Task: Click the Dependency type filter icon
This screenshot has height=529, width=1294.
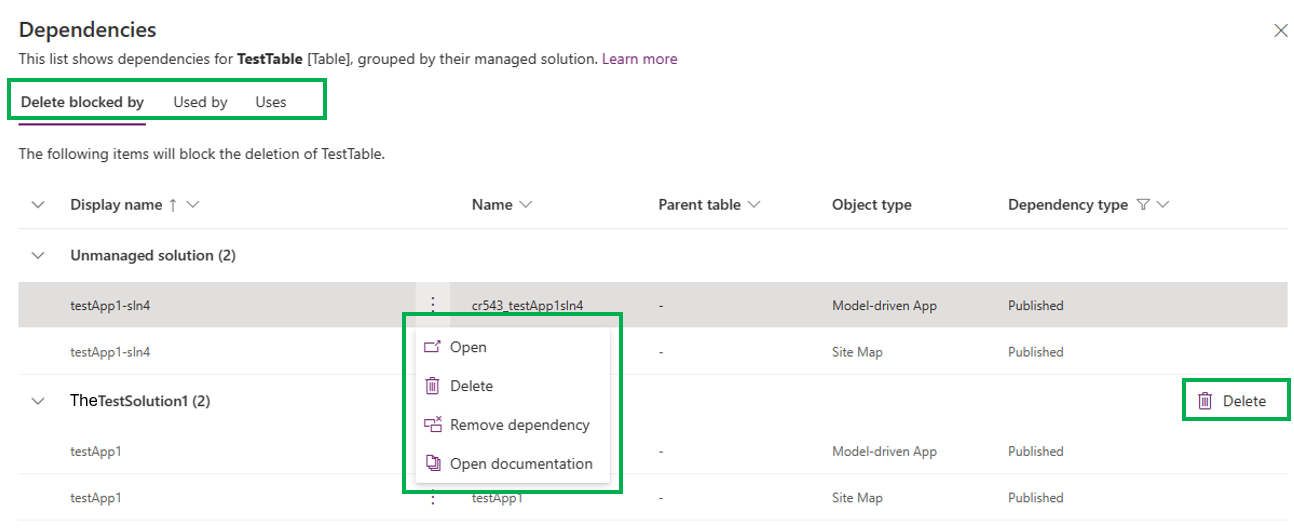Action: (1142, 205)
